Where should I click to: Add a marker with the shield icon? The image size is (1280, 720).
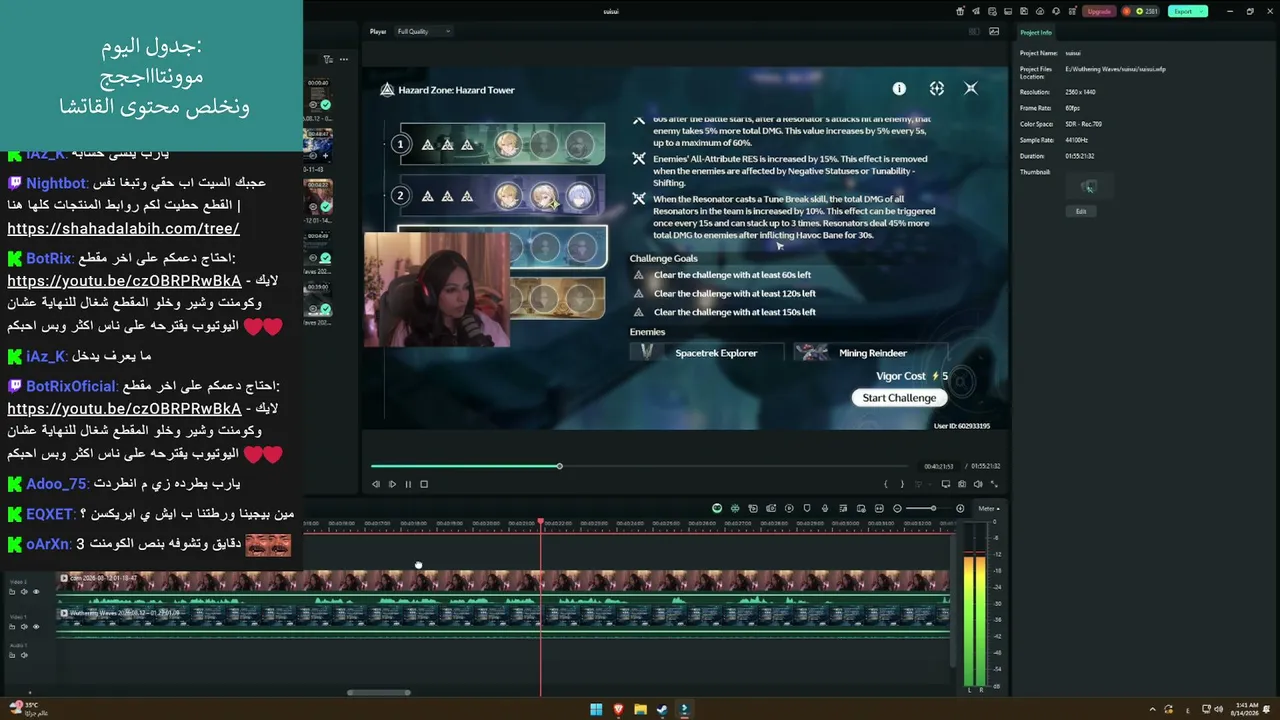click(x=807, y=508)
